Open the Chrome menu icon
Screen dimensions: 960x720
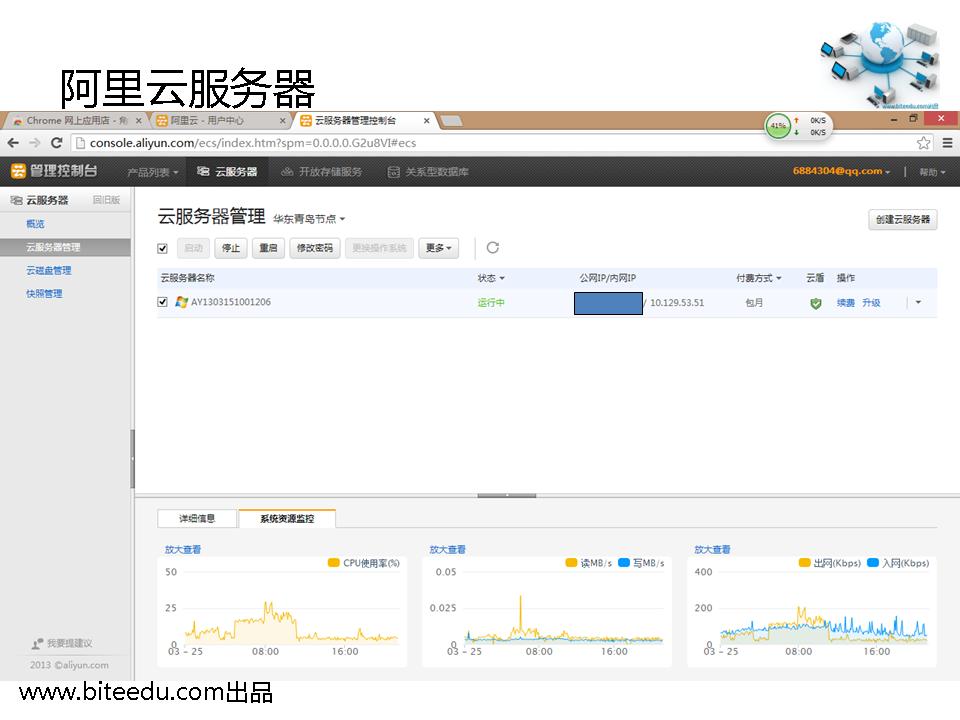coord(947,143)
